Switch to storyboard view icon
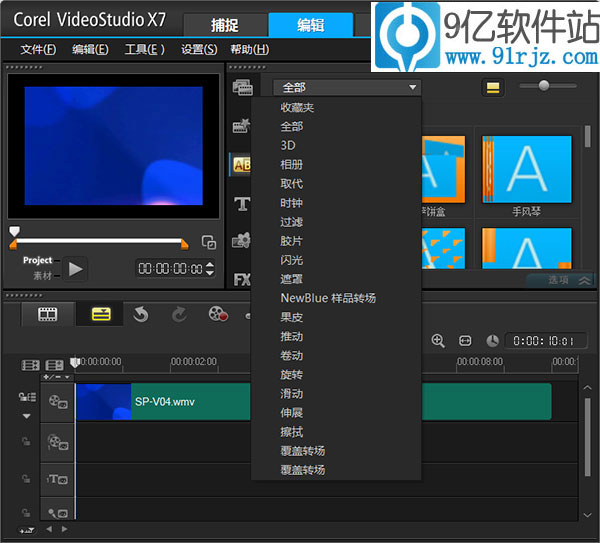Image resolution: width=600 pixels, height=543 pixels. 47,314
